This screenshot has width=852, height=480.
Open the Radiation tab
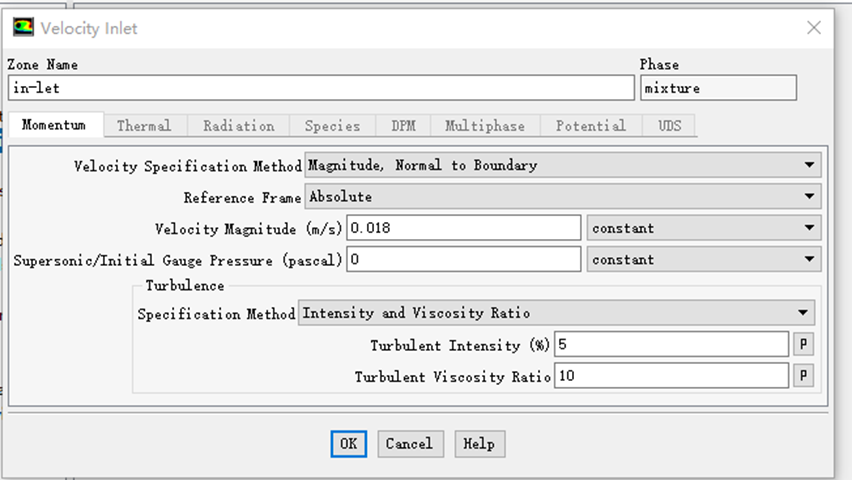pyautogui.click(x=239, y=126)
